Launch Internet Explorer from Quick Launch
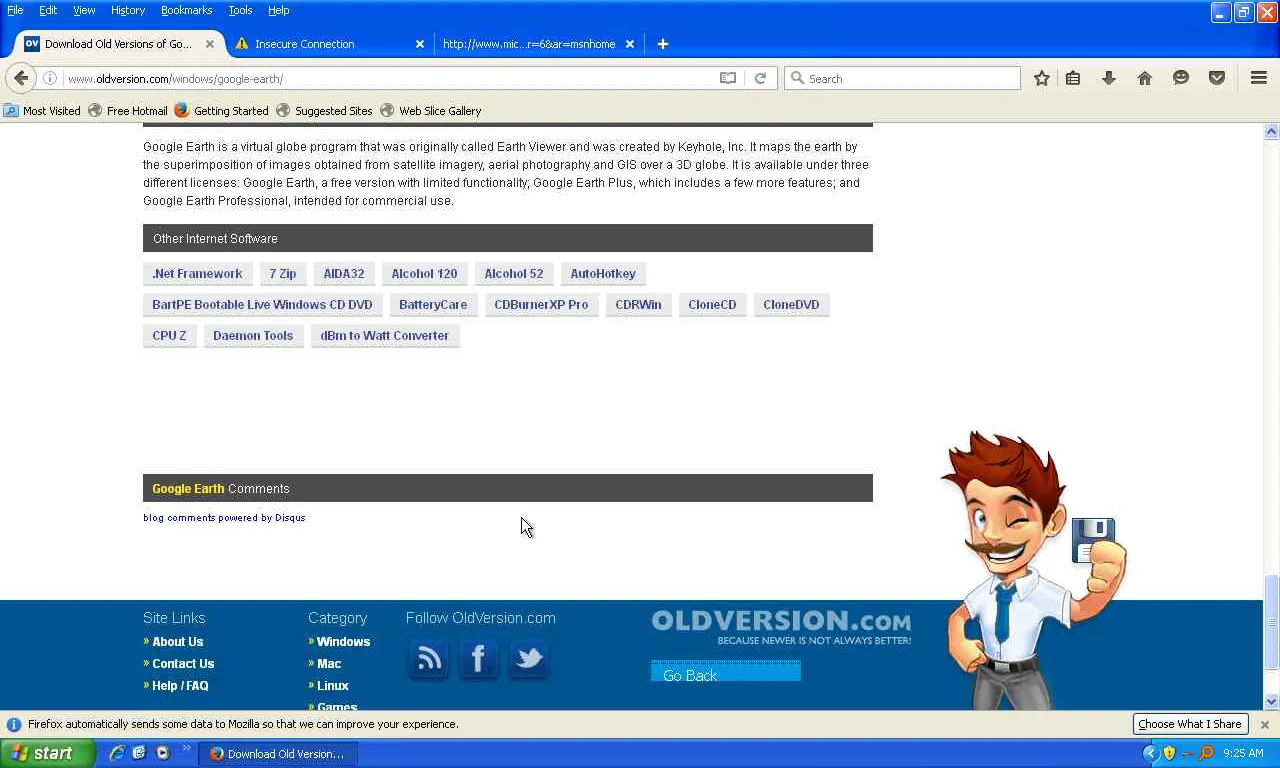The width and height of the screenshot is (1280, 768). (x=117, y=753)
